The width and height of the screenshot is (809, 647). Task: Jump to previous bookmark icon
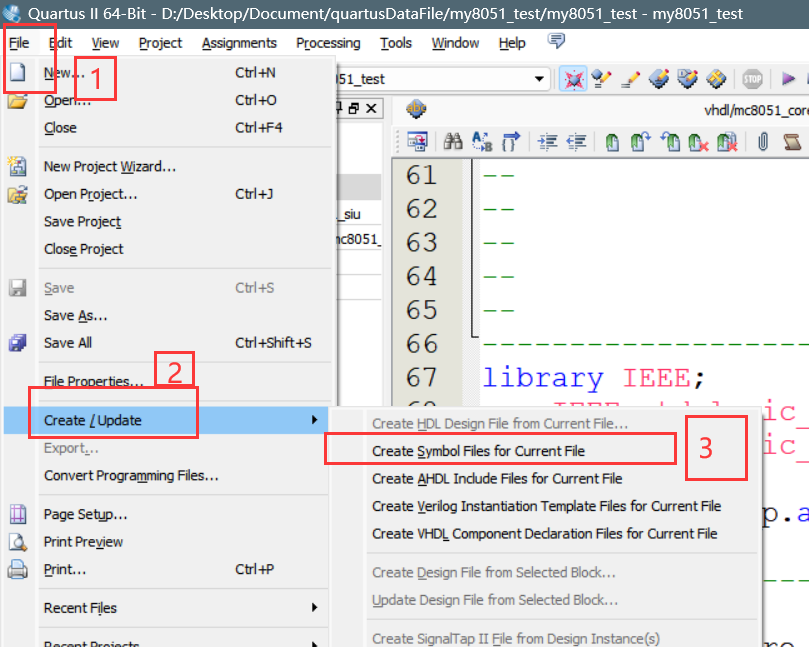point(670,141)
